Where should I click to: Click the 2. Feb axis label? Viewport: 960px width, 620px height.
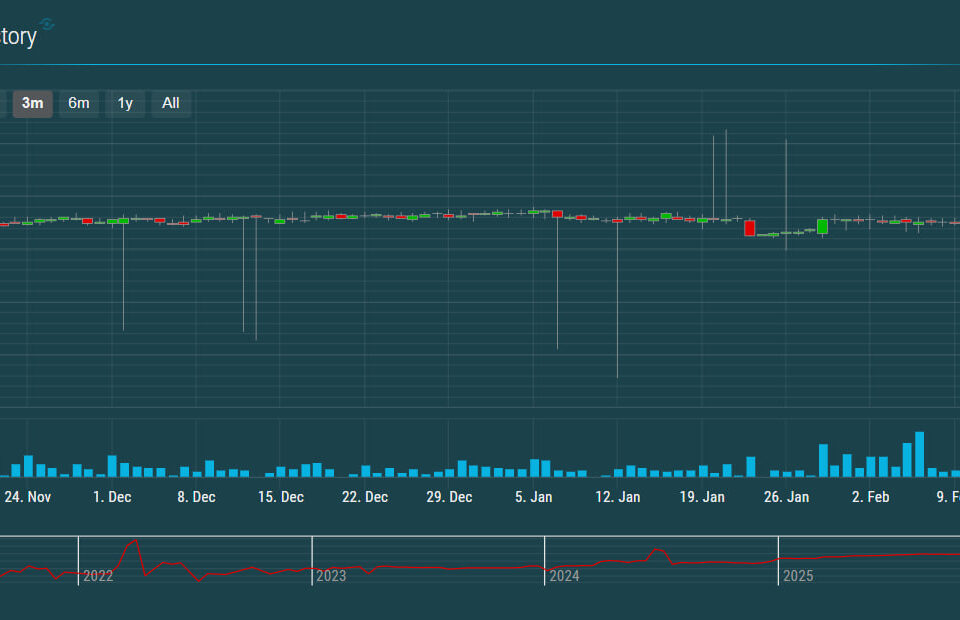point(870,496)
